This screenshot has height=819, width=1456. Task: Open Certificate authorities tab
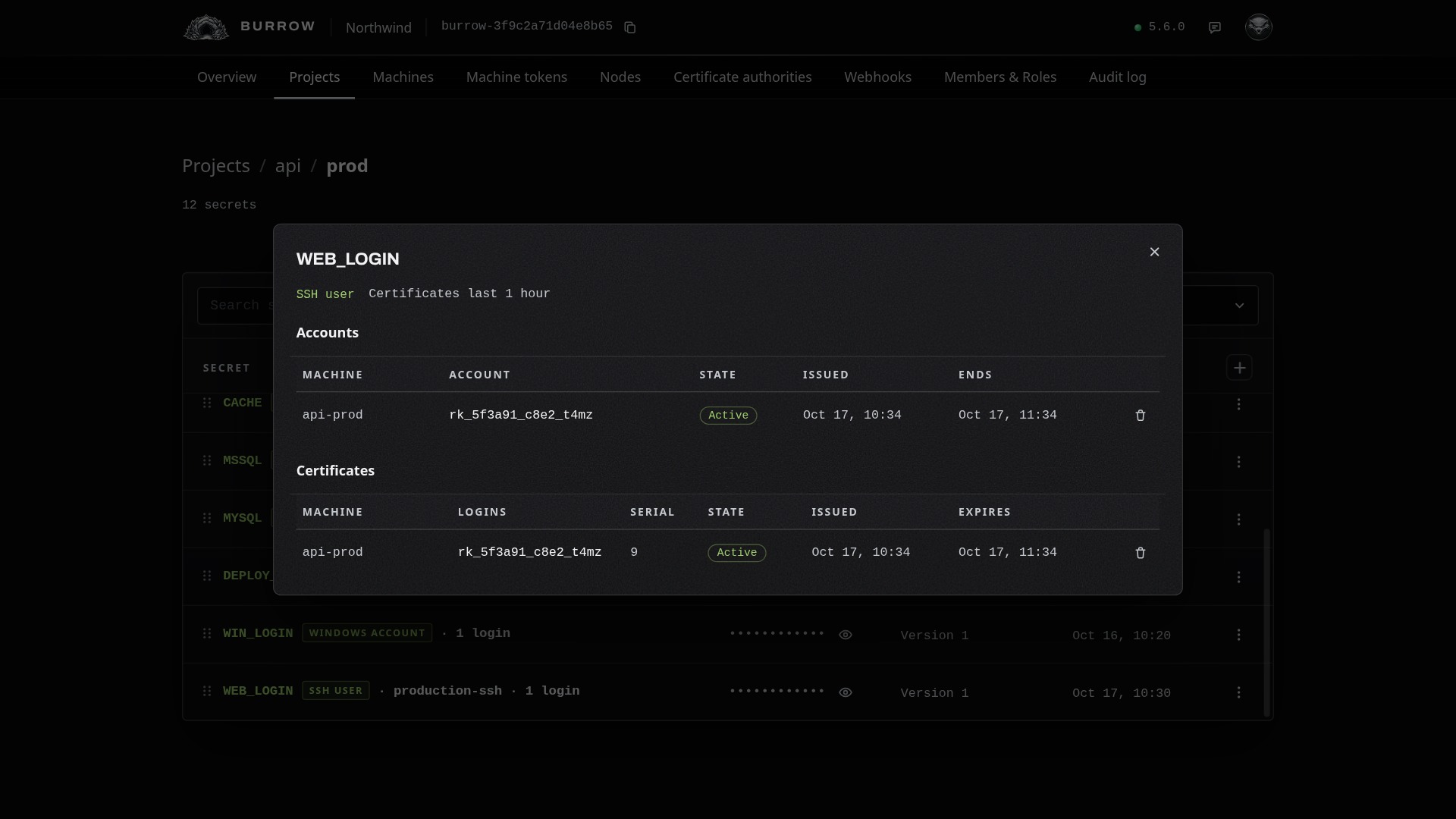click(742, 77)
